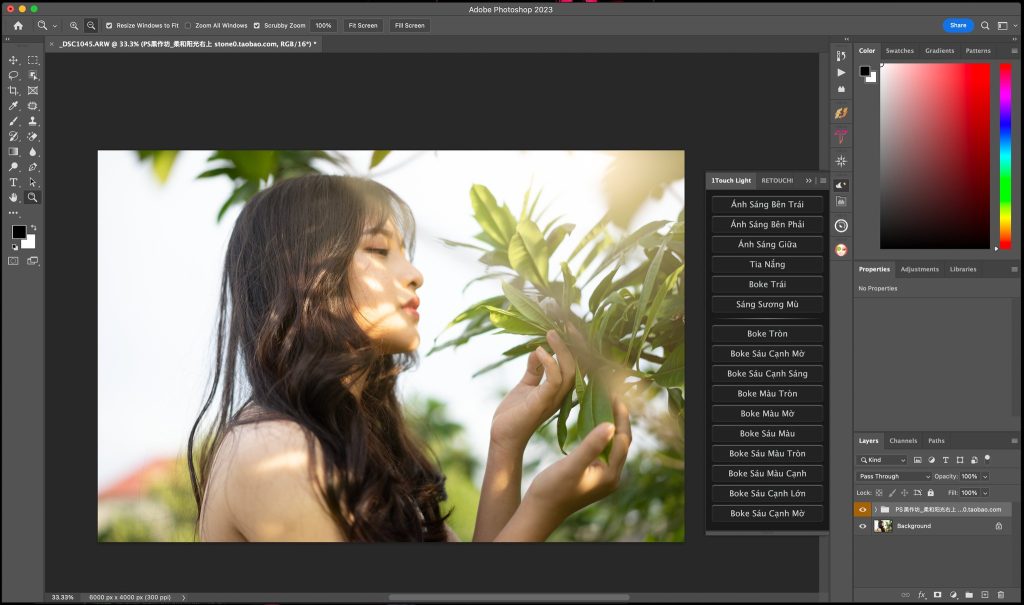Add a layer style with fx icon

pos(922,595)
